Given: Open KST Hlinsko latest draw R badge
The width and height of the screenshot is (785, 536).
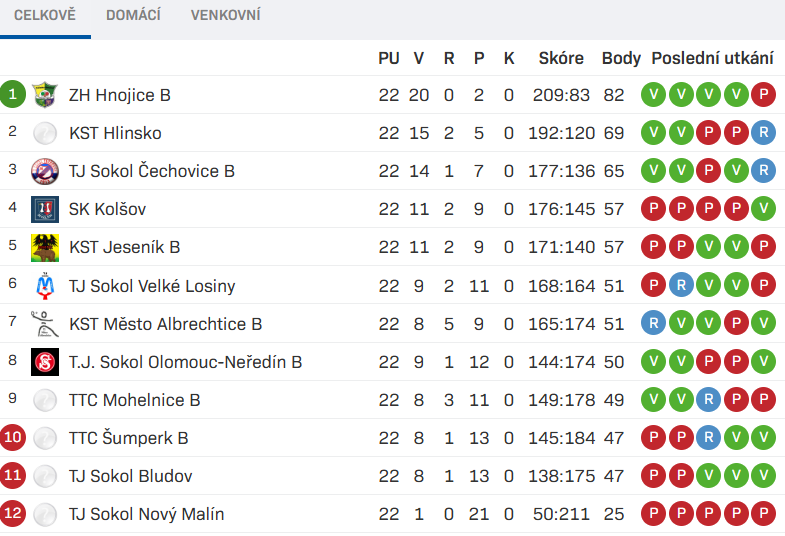Looking at the screenshot, I should (x=763, y=133).
